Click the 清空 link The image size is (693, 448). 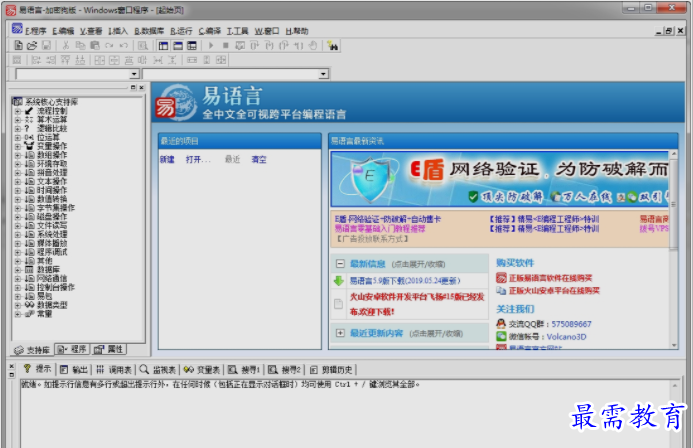259,159
